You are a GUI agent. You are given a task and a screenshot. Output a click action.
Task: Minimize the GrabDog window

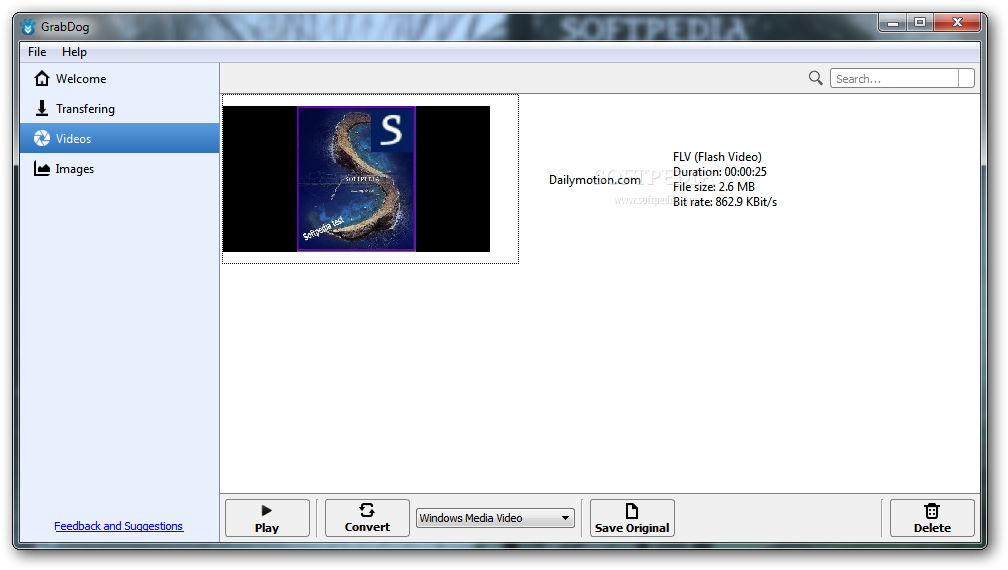point(893,22)
